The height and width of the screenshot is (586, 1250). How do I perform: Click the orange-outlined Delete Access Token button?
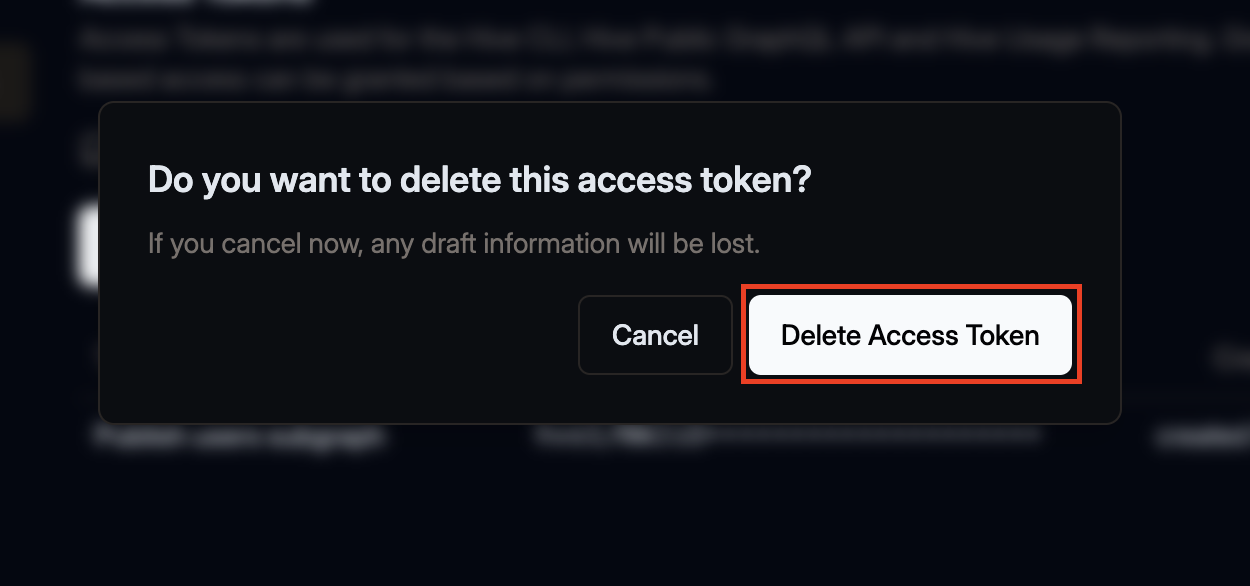[910, 335]
